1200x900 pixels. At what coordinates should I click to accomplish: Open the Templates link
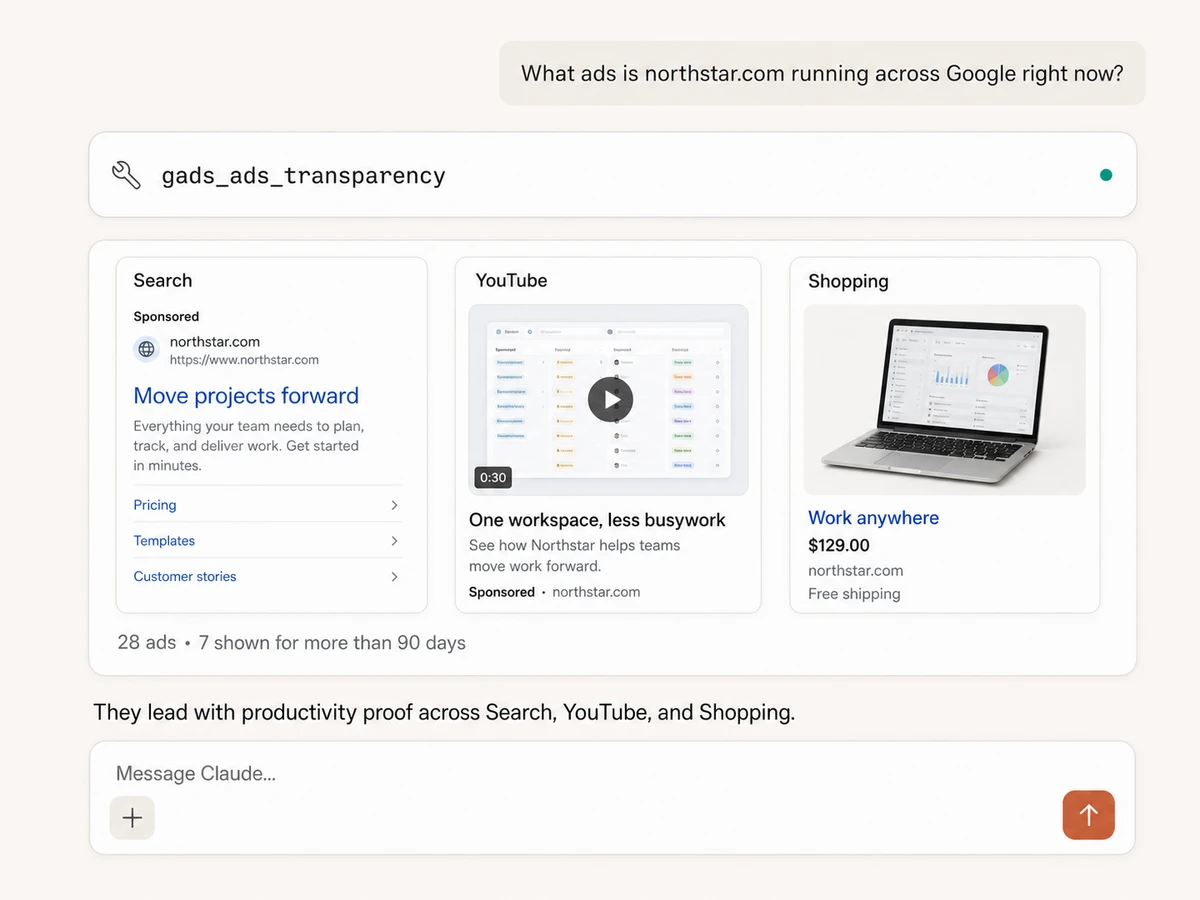tap(164, 541)
